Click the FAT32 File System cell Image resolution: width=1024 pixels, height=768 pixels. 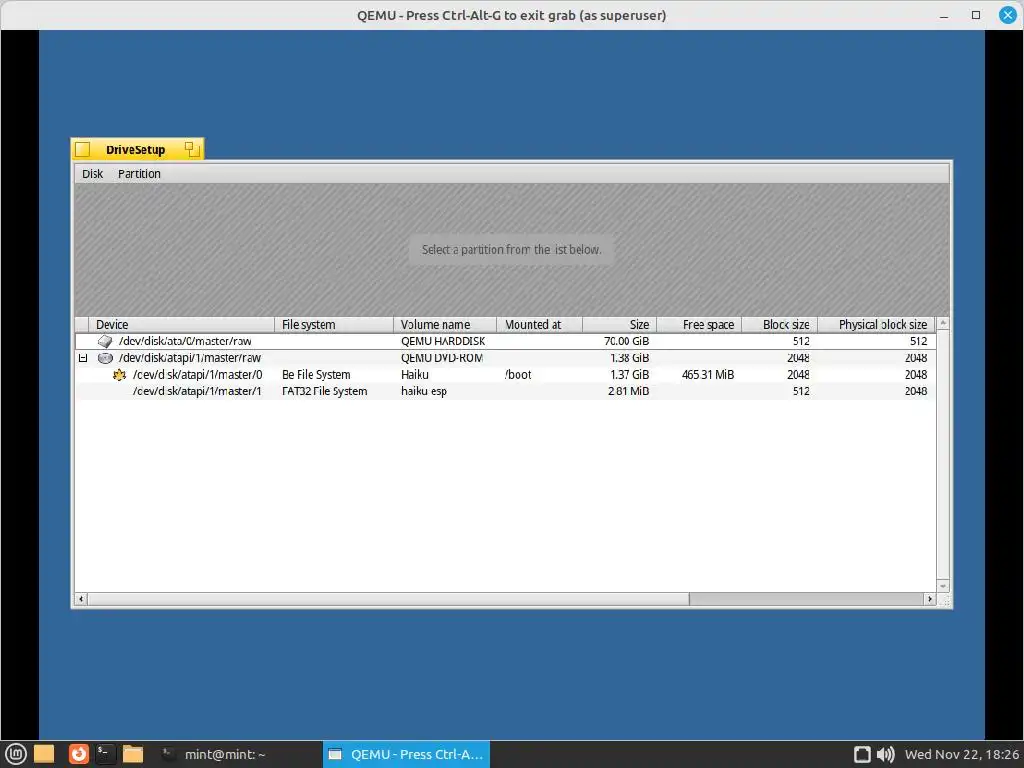pyautogui.click(x=325, y=391)
